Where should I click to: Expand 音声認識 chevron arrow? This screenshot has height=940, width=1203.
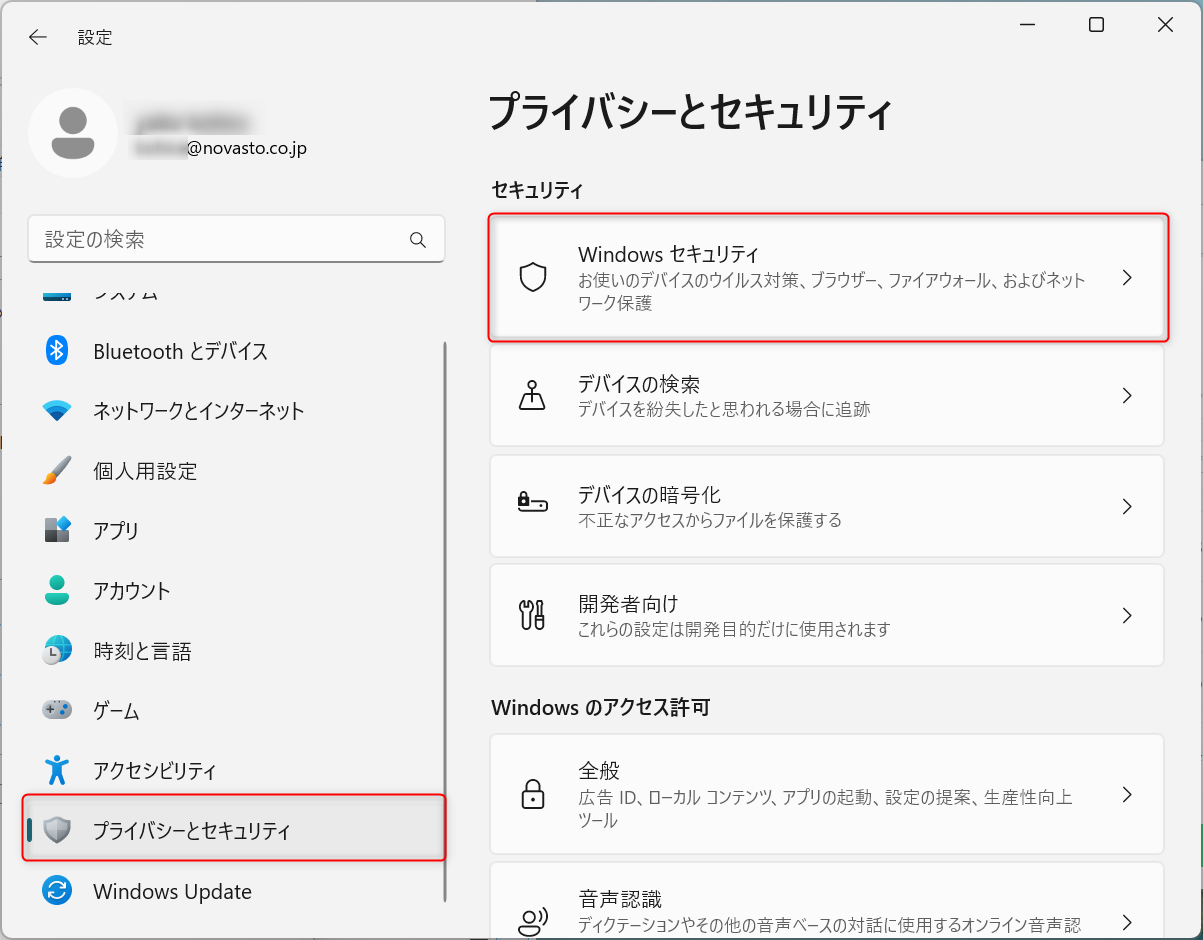tap(1127, 922)
